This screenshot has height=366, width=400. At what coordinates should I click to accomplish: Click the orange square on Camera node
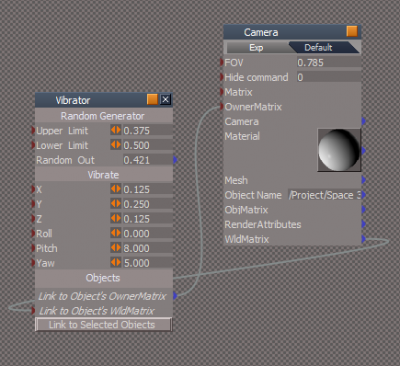tap(352, 31)
